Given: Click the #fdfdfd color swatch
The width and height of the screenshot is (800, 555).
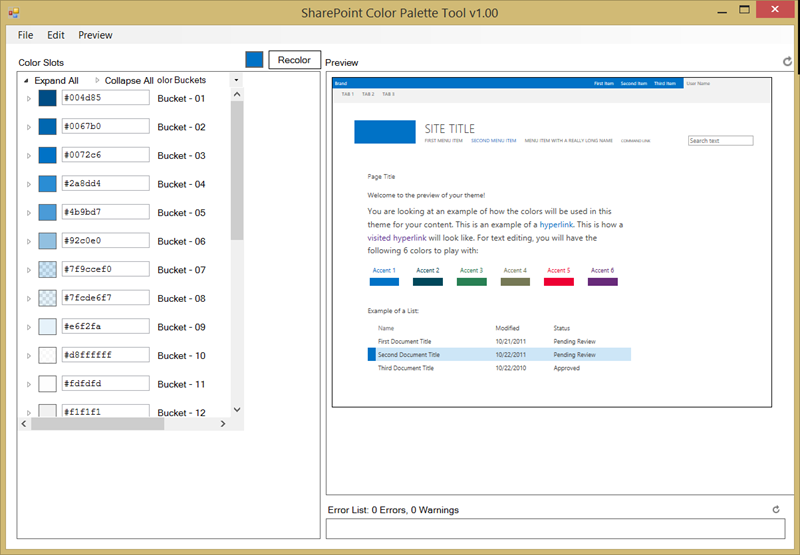Looking at the screenshot, I should tap(47, 384).
